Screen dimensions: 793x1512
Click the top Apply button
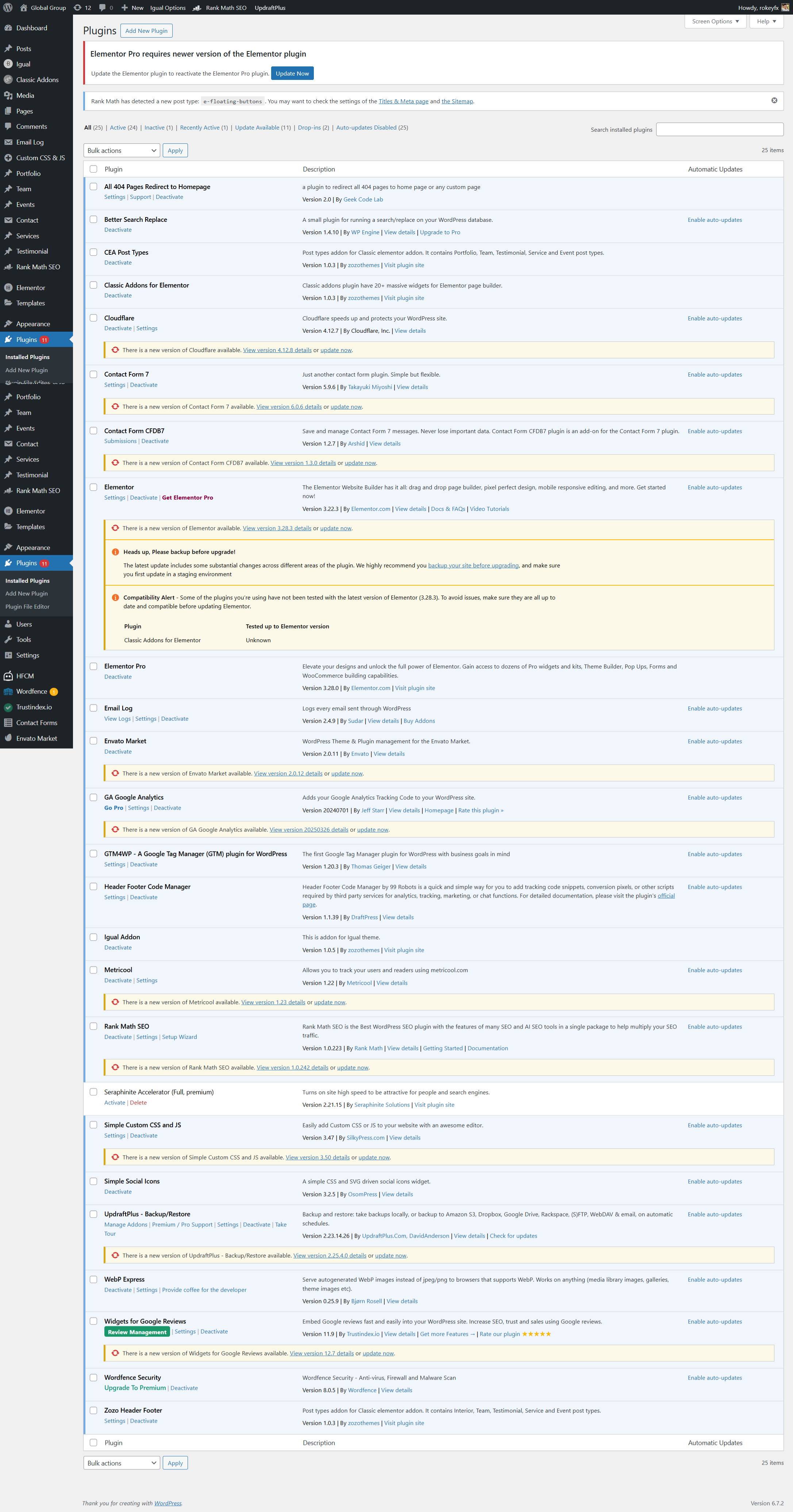[x=175, y=150]
